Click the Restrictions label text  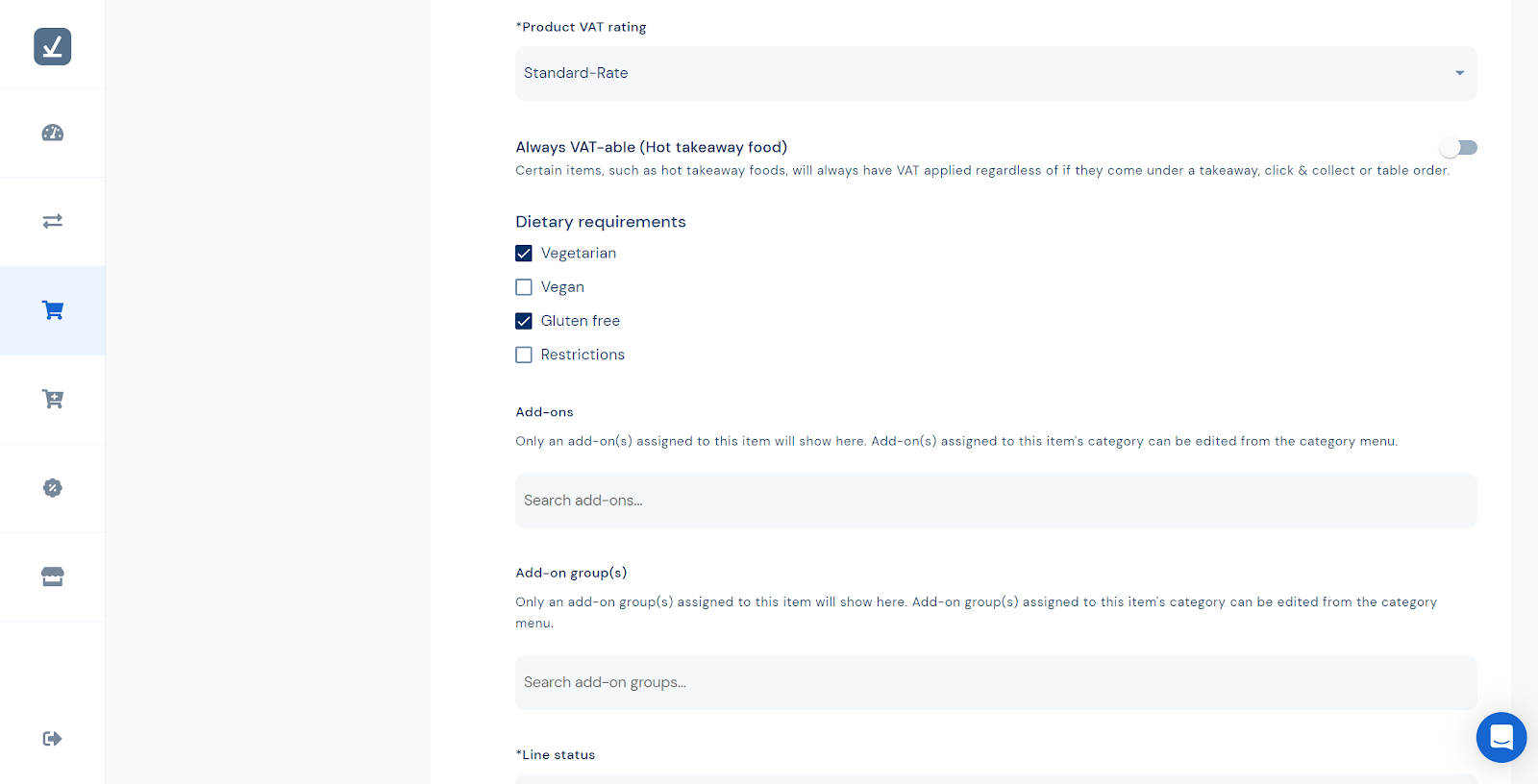[583, 355]
